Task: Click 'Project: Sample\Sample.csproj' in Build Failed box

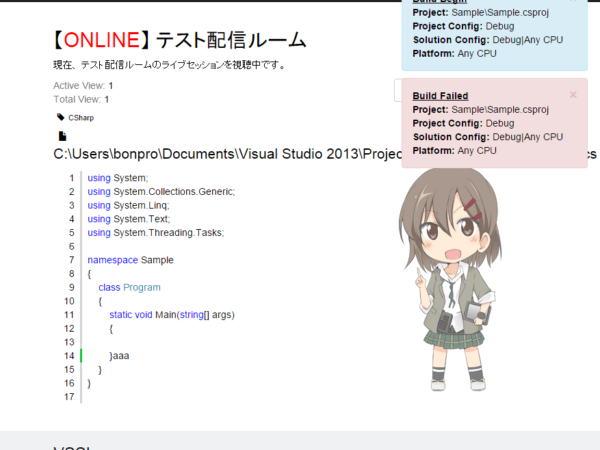Action: pyautogui.click(x=481, y=110)
